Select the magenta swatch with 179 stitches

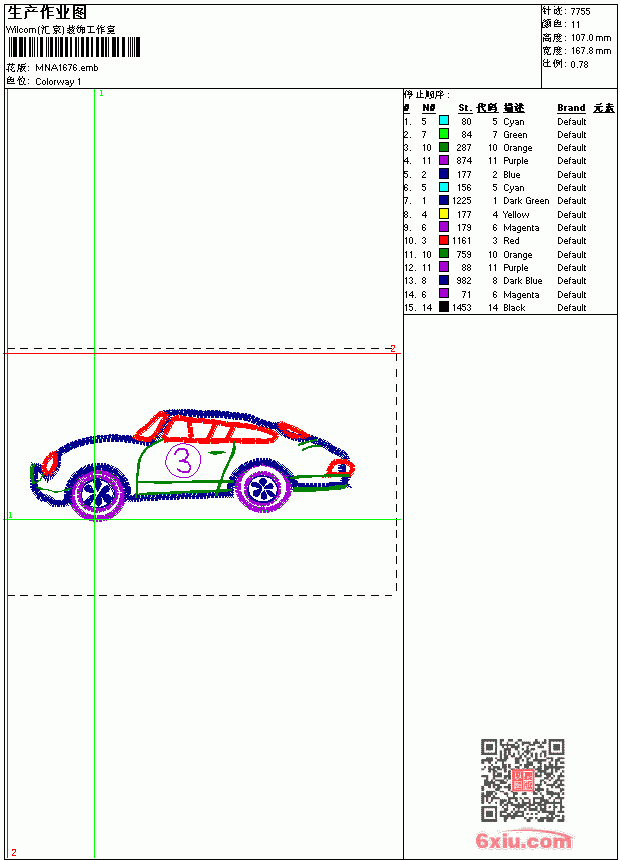(x=444, y=227)
